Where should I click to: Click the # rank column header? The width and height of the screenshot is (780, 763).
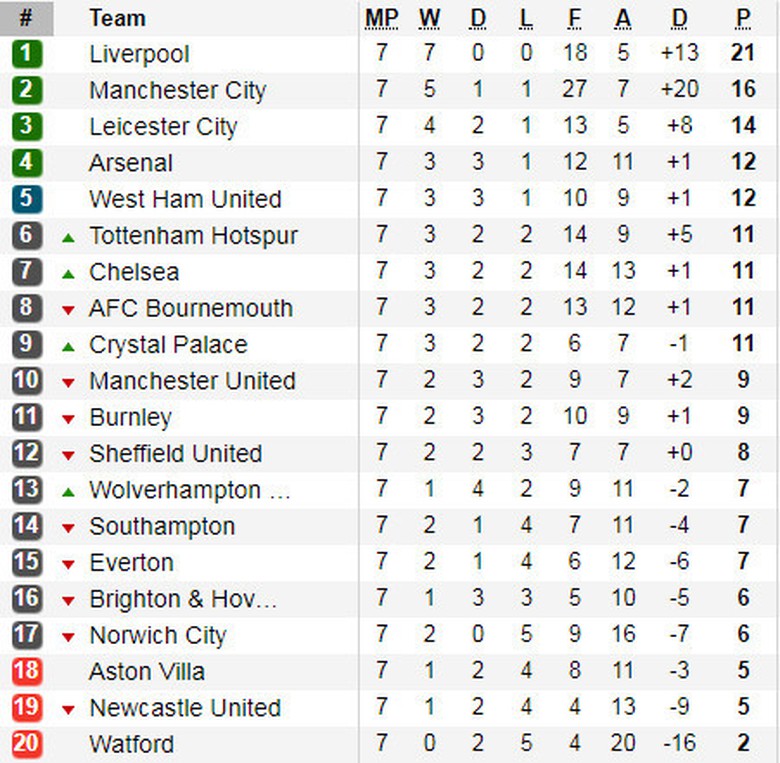click(x=26, y=18)
